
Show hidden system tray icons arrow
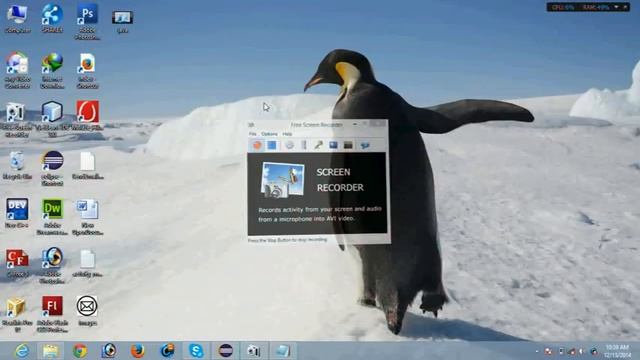point(537,351)
